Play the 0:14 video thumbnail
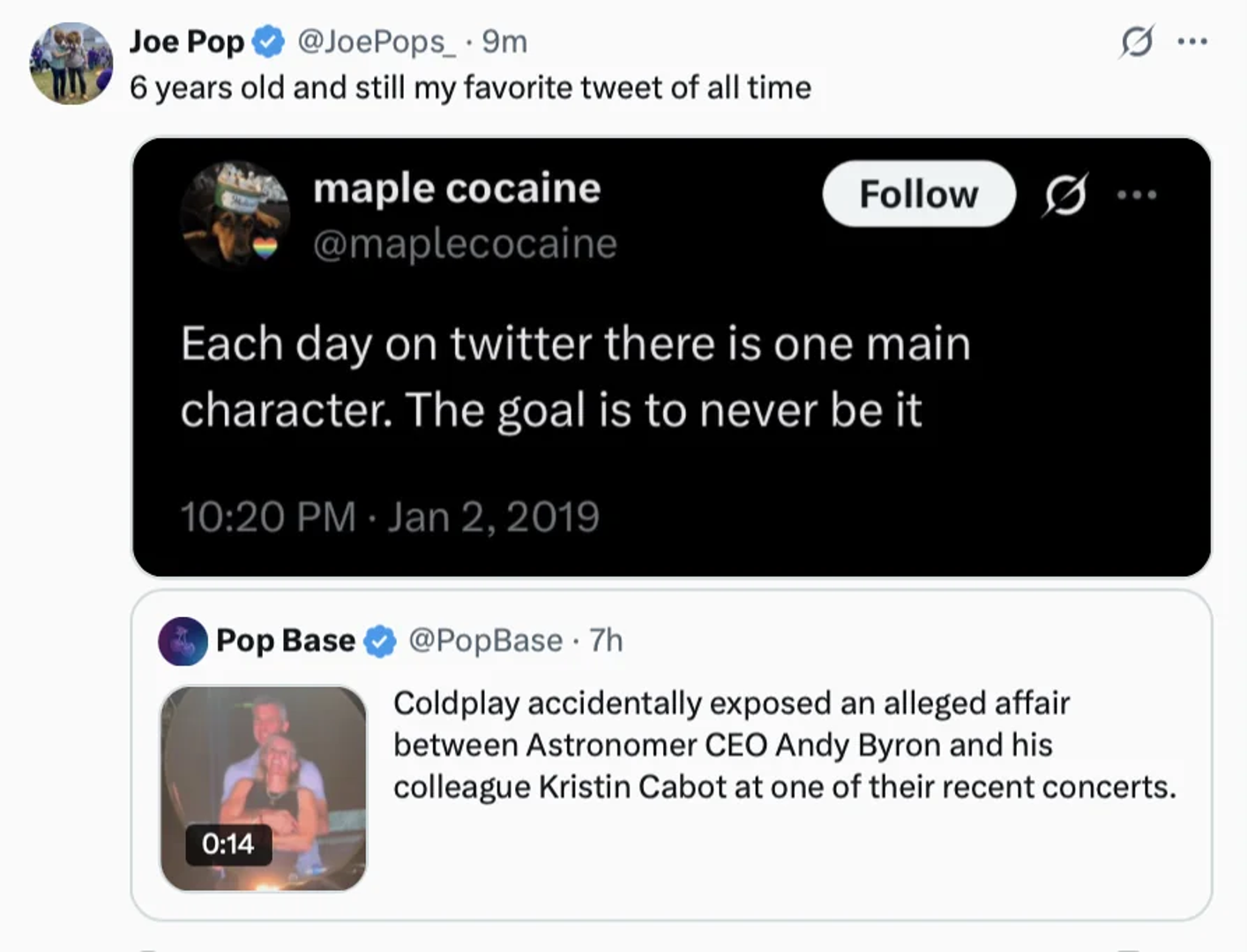Image resolution: width=1247 pixels, height=952 pixels. pos(263,788)
